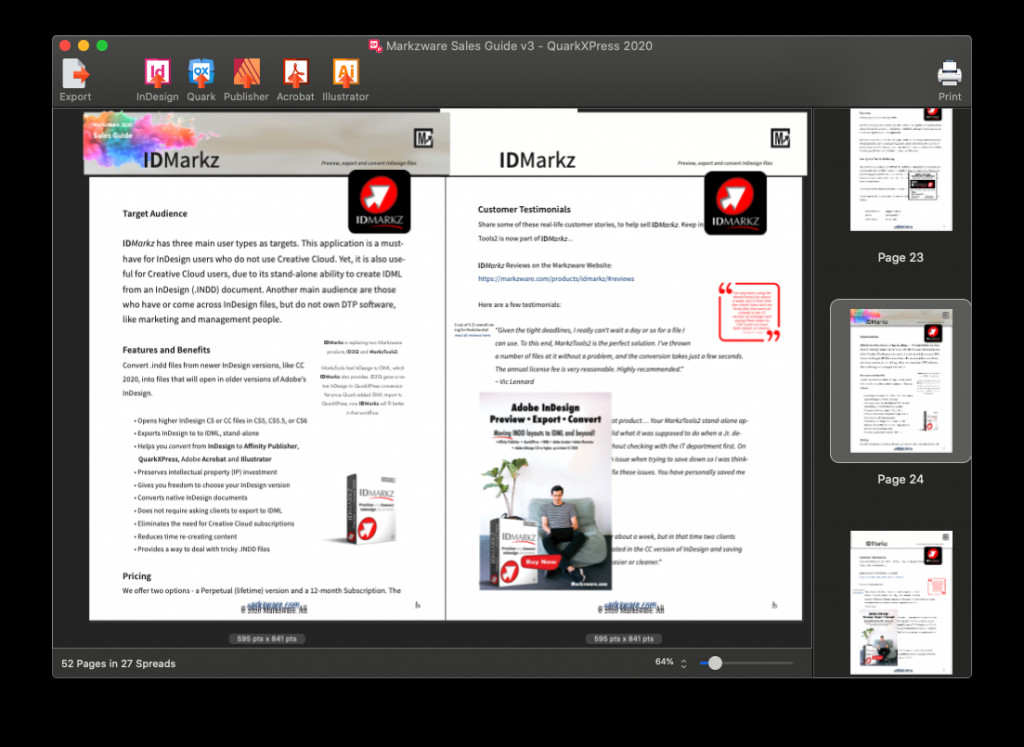The height and width of the screenshot is (747, 1024).
Task: Adjust the zoom slider in the status bar
Action: (x=715, y=663)
